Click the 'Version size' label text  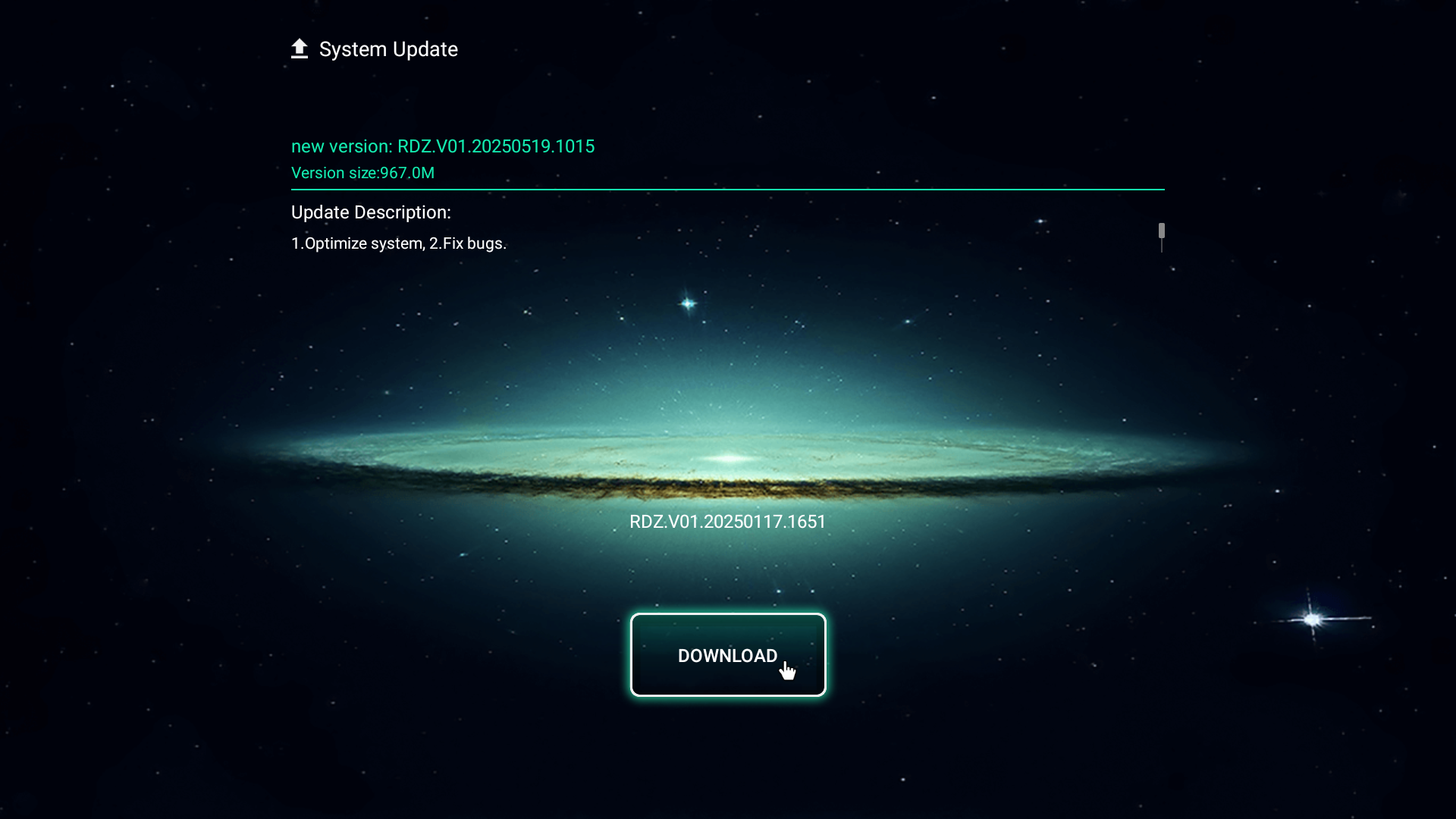[334, 173]
